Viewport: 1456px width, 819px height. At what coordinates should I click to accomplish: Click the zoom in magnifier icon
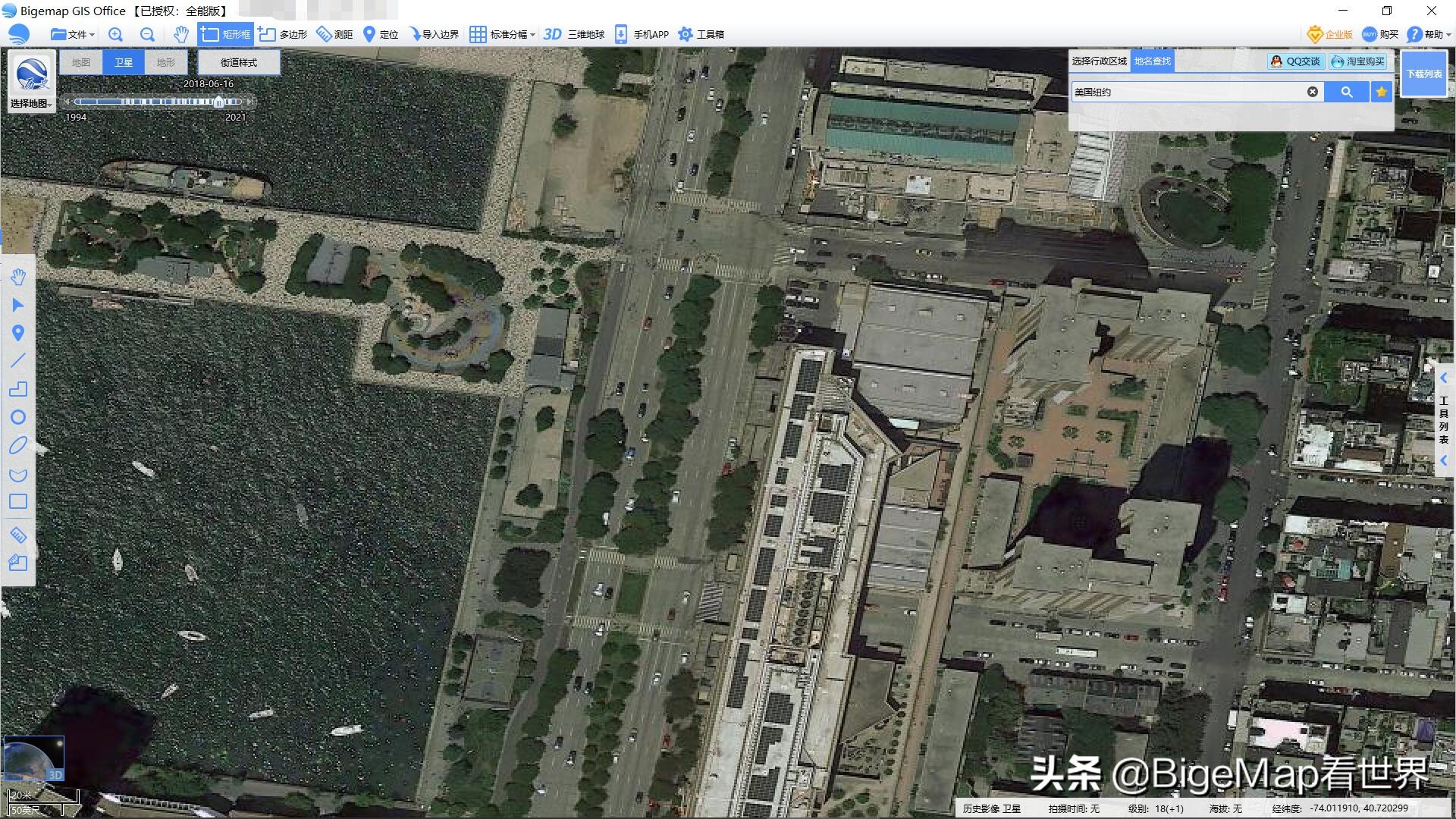tap(115, 34)
